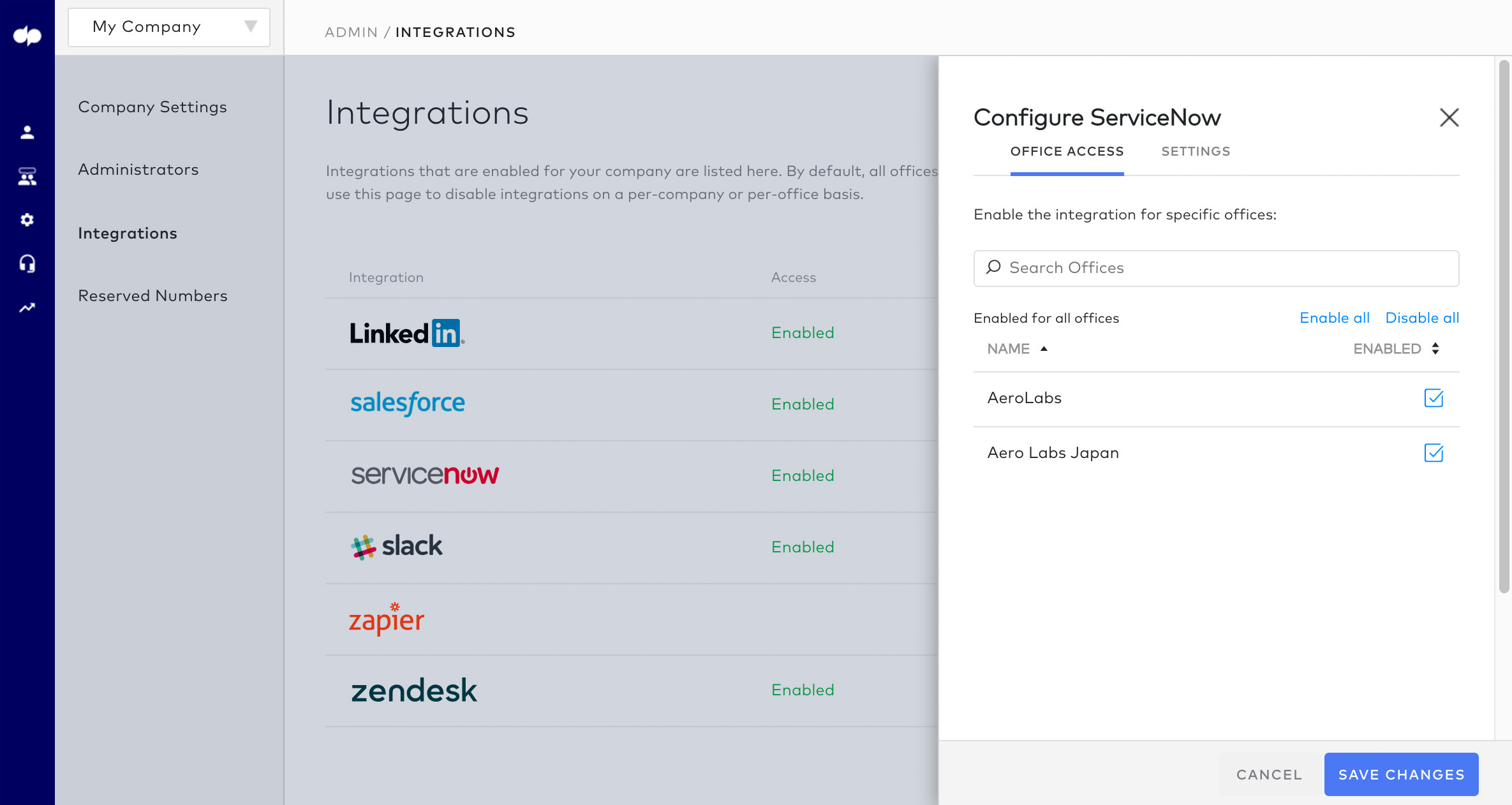Viewport: 1512px width, 805px height.
Task: Switch to the SETTINGS tab
Action: pos(1196,152)
